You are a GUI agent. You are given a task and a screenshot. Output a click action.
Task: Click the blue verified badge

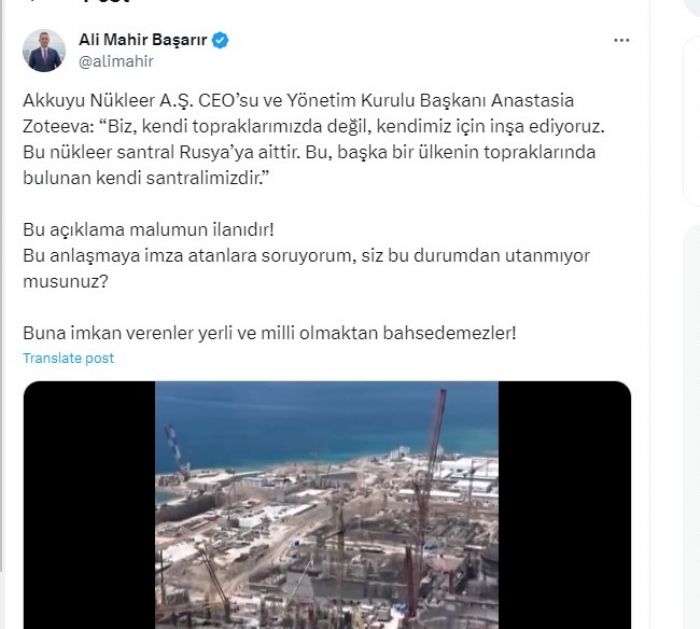pos(220,40)
